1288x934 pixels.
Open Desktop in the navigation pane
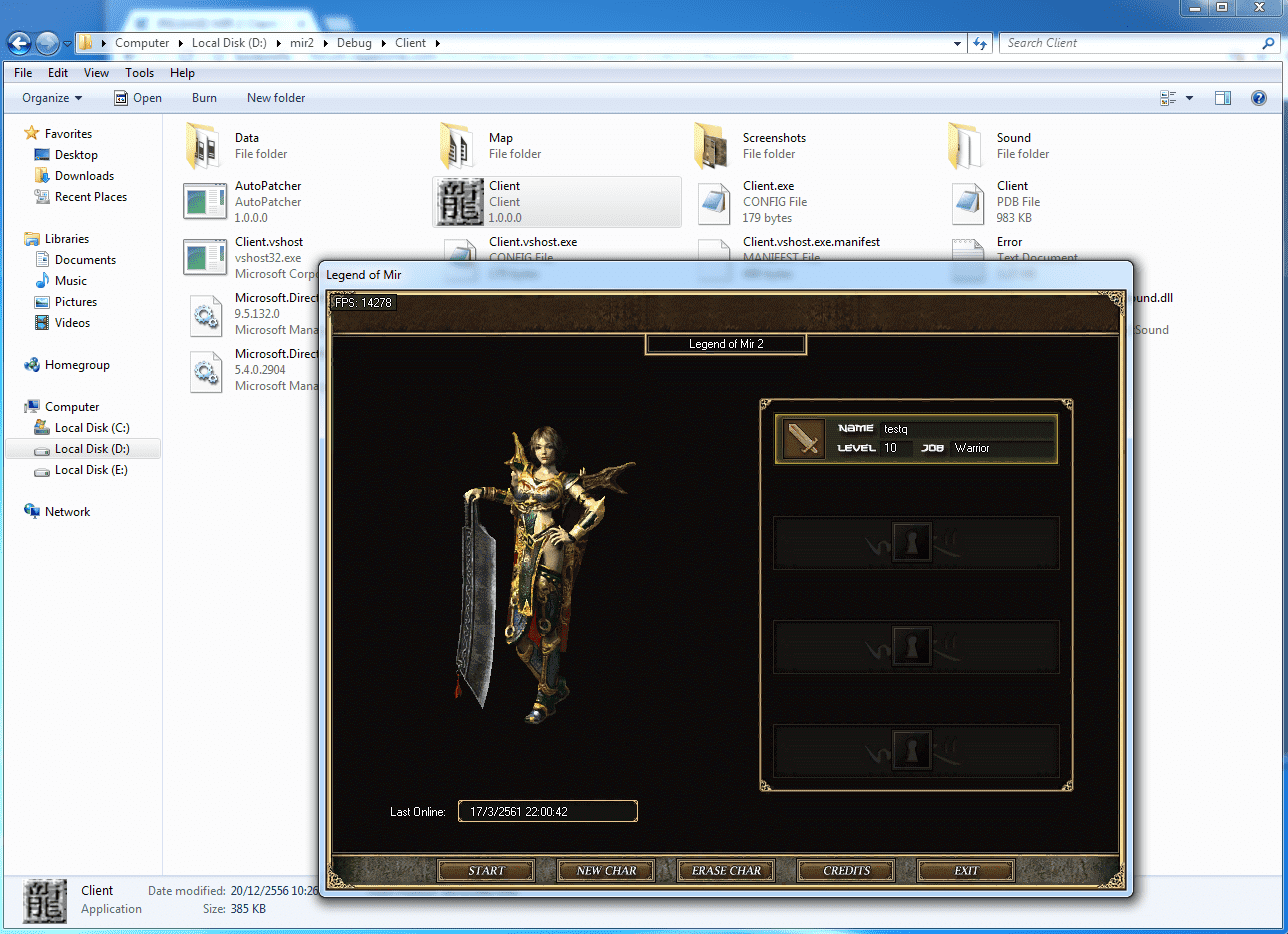pos(76,155)
